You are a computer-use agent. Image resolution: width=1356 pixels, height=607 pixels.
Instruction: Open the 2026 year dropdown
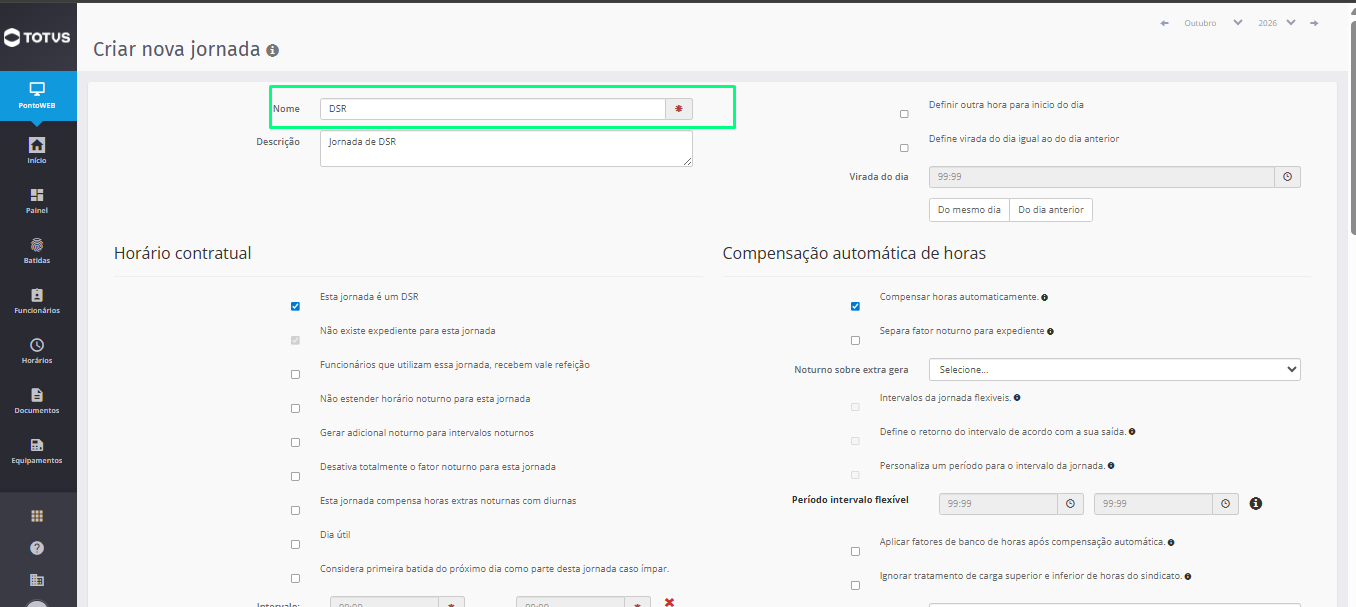[1277, 23]
